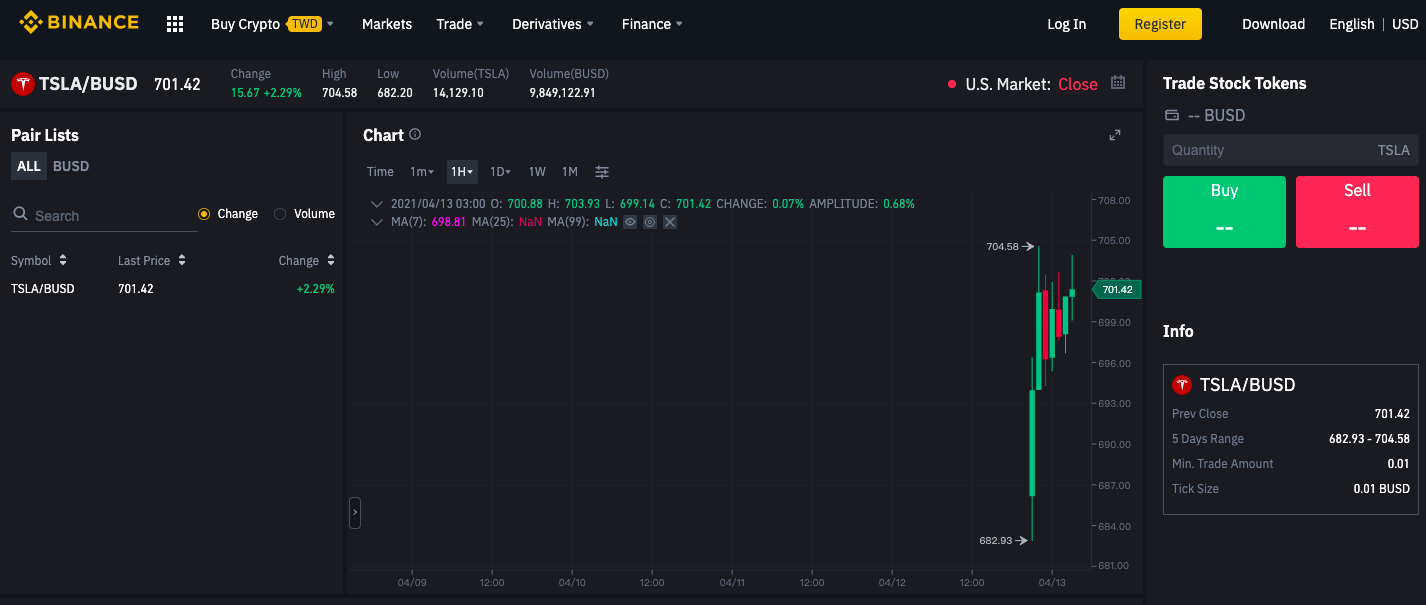Toggle MA indicator visibility with eye icon

coord(630,222)
